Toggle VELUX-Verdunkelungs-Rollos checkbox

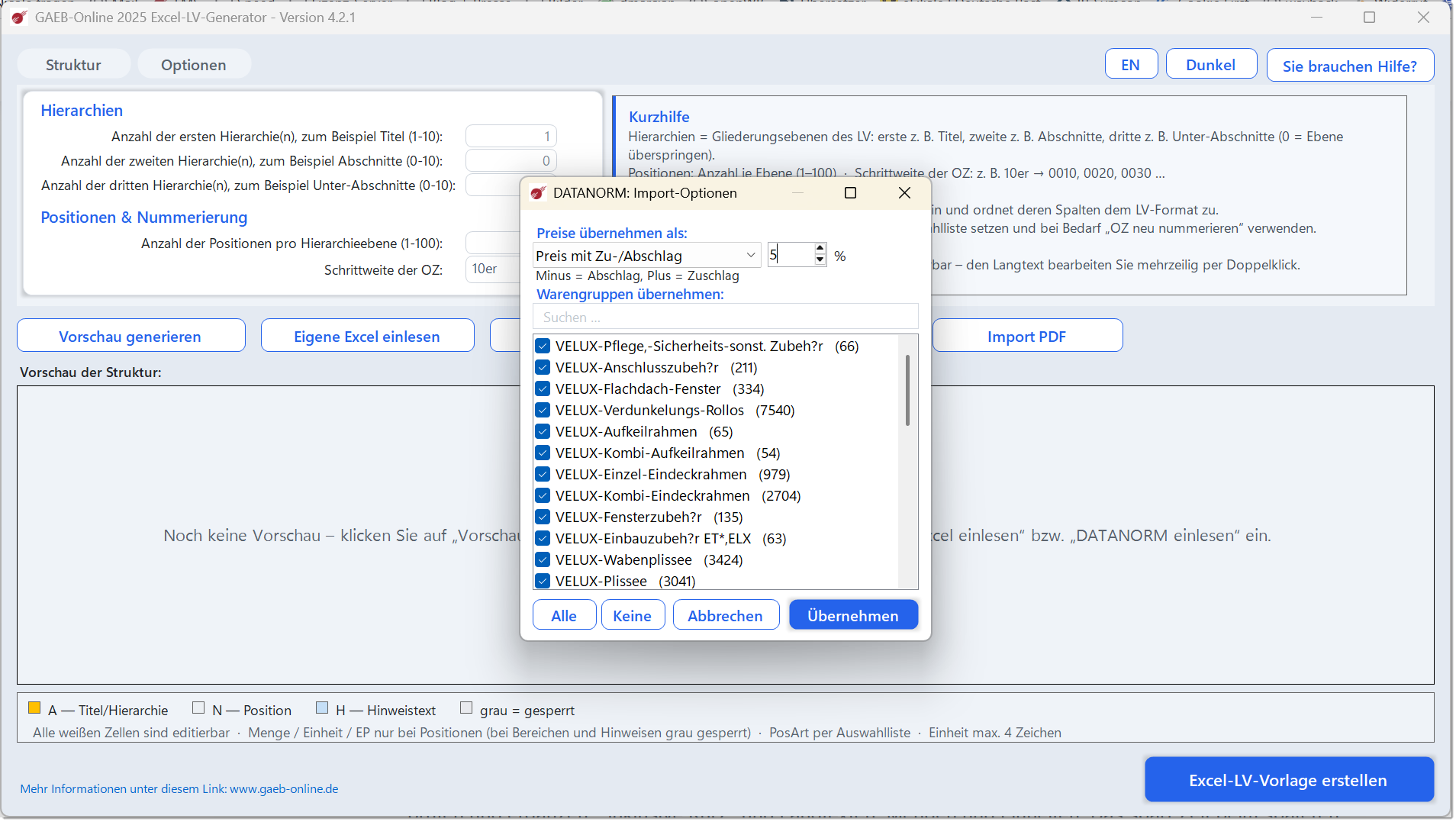click(x=543, y=410)
